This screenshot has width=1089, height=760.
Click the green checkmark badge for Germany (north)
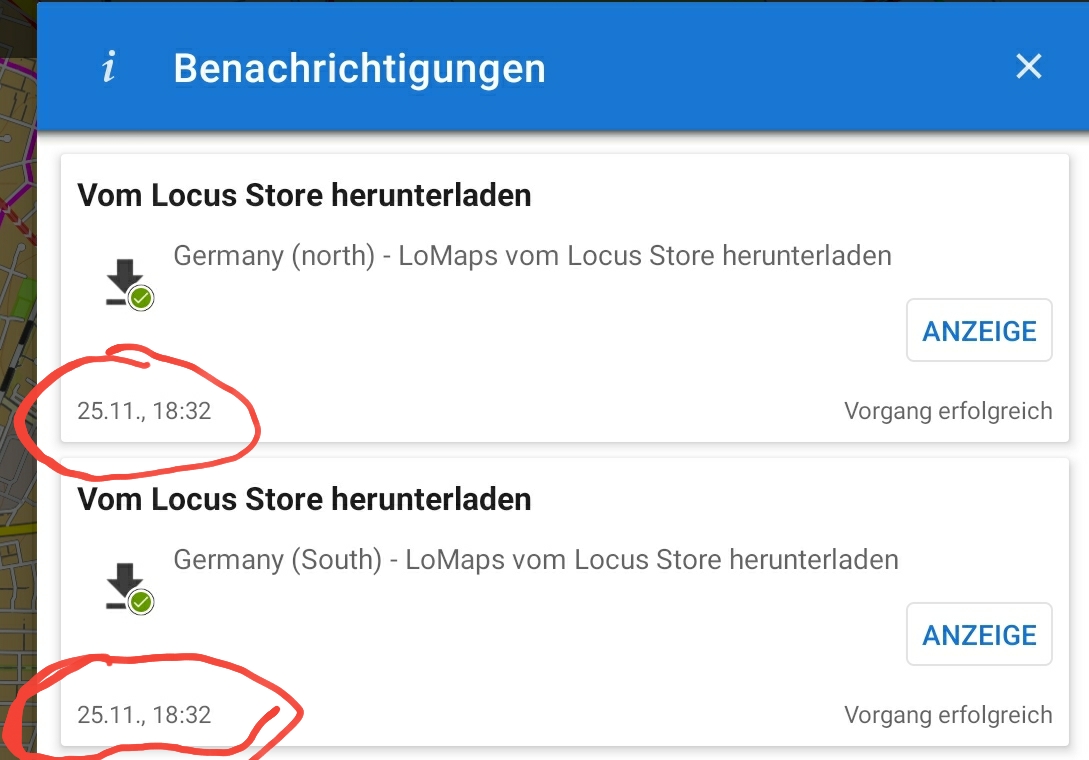(142, 297)
